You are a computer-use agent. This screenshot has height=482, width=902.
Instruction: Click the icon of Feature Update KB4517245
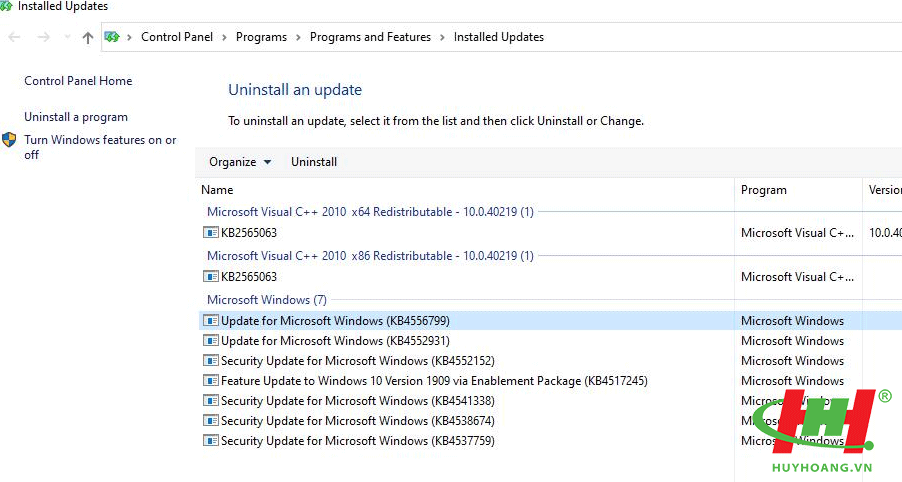click(211, 380)
